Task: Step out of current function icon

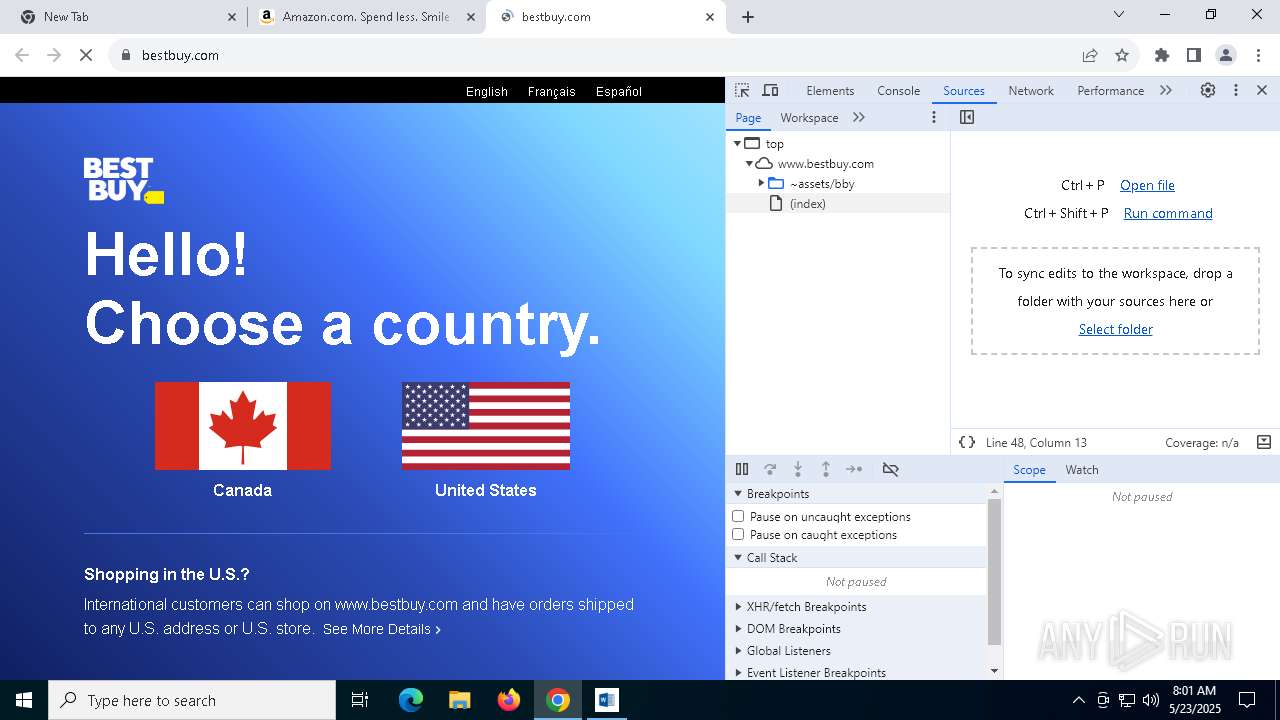Action: 826,469
